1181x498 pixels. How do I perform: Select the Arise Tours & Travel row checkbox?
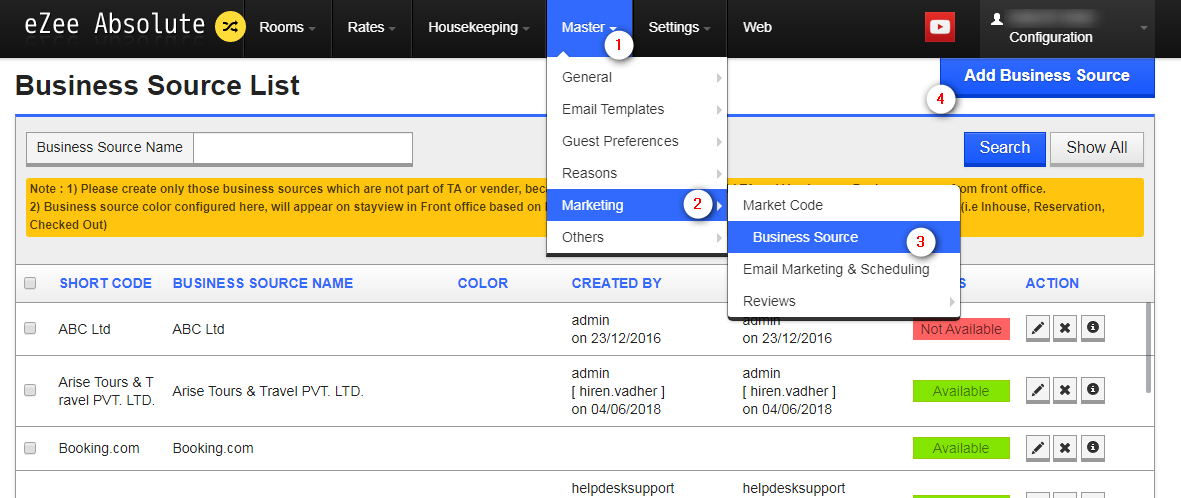(x=30, y=390)
